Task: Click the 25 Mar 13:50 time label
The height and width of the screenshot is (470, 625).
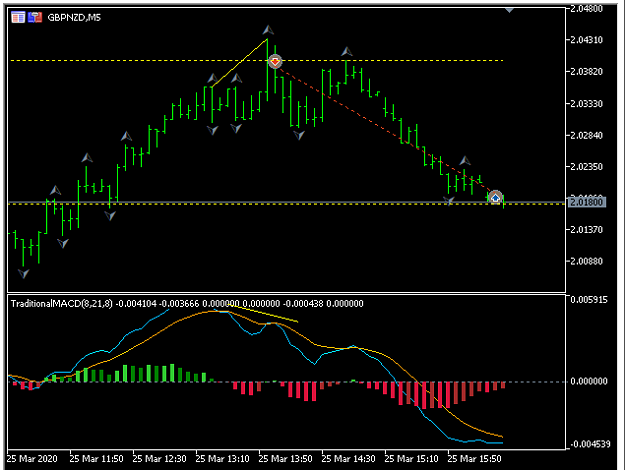Action: (x=285, y=459)
